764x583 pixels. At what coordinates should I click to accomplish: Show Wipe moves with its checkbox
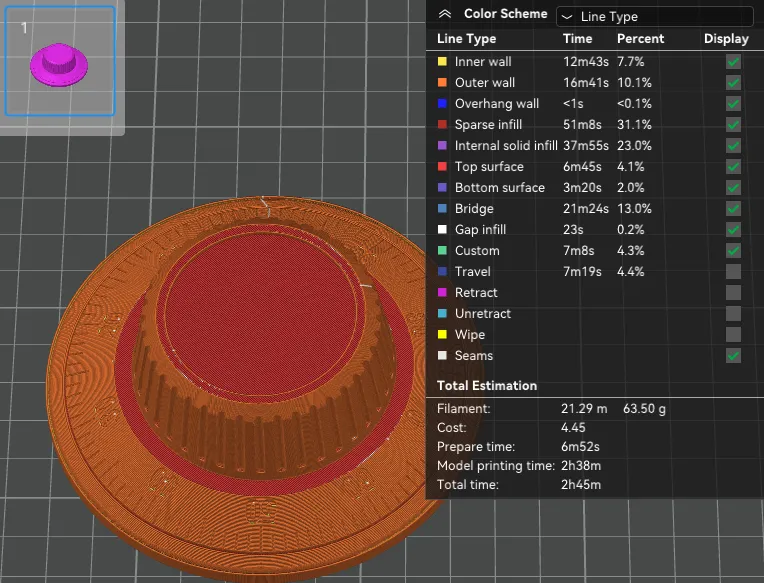pyautogui.click(x=733, y=334)
